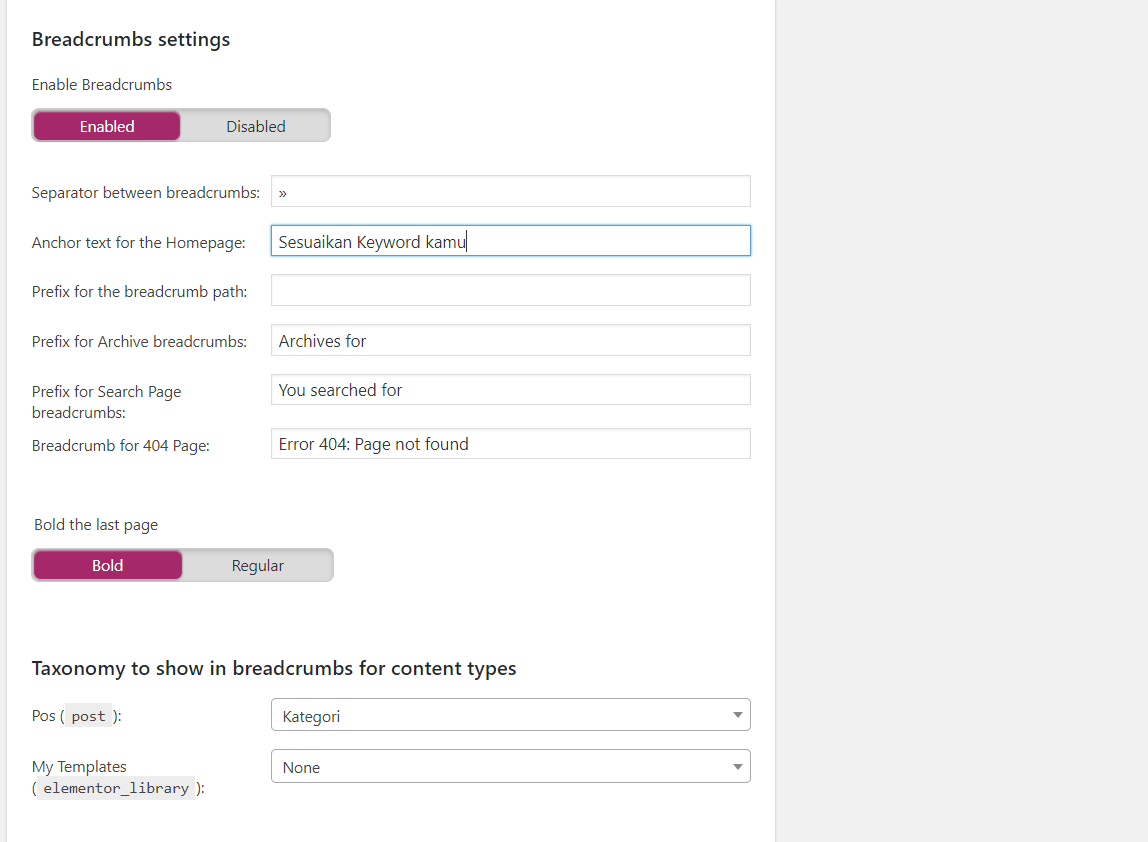Click the arrow on the None dropdown
Viewport: 1148px width, 842px height.
[737, 767]
